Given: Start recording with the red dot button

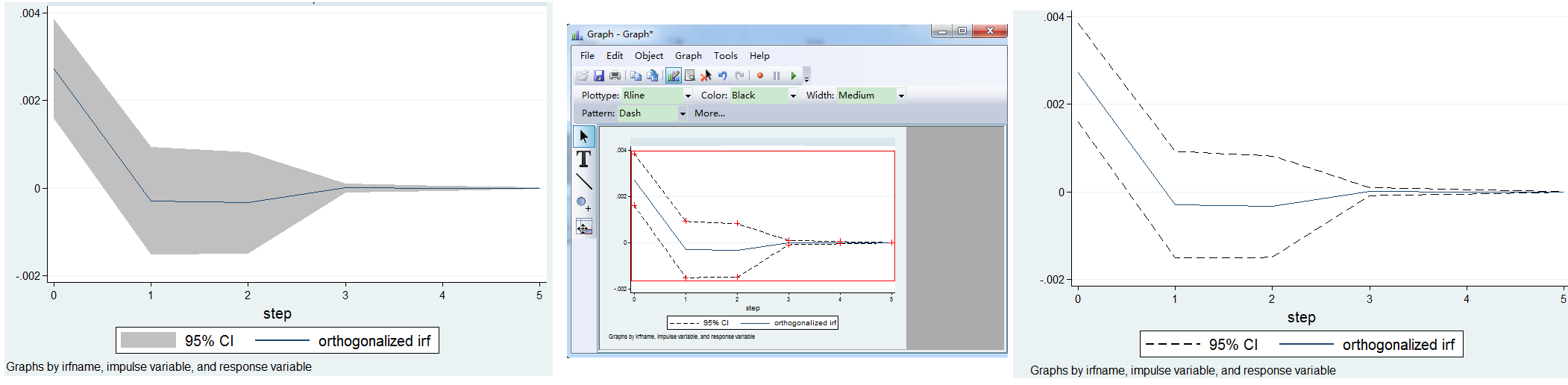Looking at the screenshot, I should 759,75.
